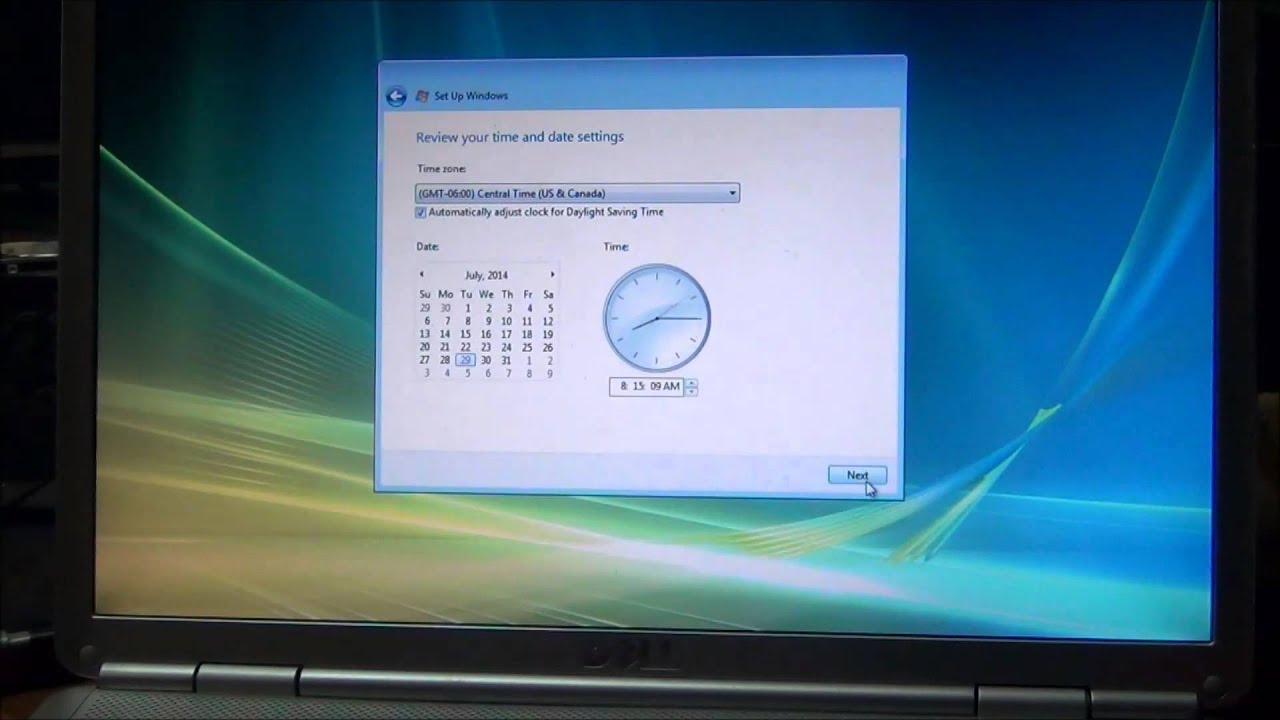Select date 12 in the calendar
The height and width of the screenshot is (720, 1280).
pos(548,321)
